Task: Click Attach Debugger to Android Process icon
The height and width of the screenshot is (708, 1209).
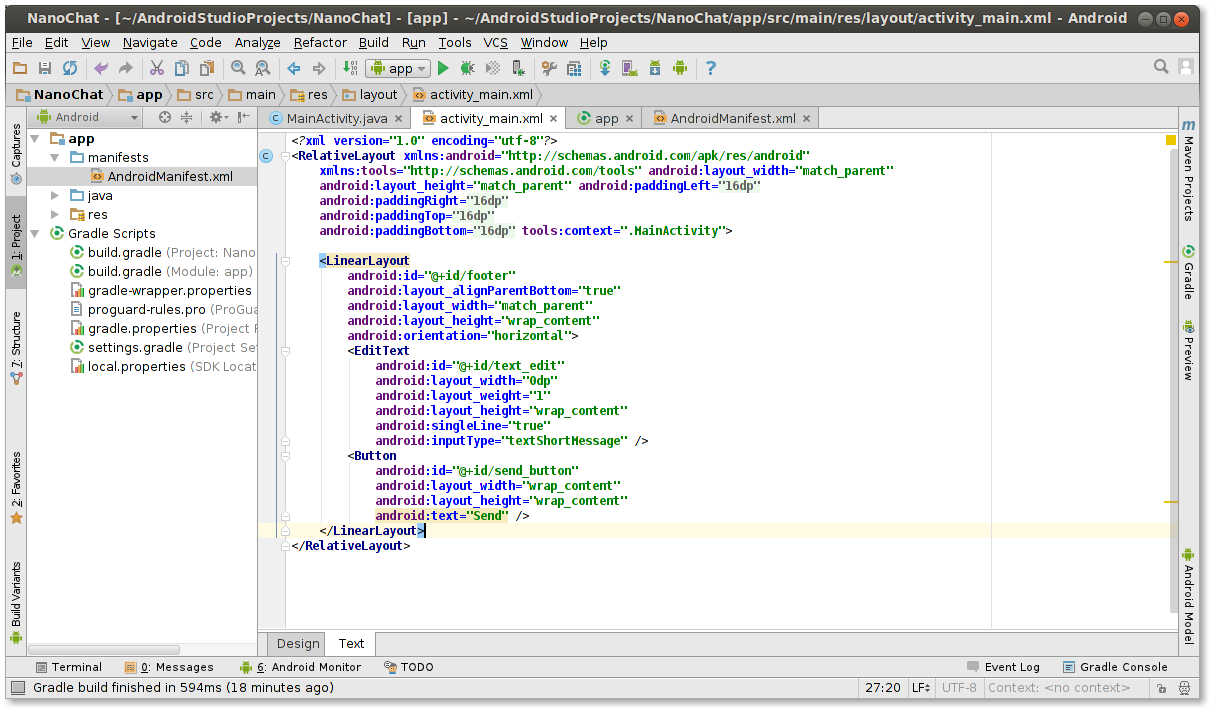Action: (x=518, y=68)
